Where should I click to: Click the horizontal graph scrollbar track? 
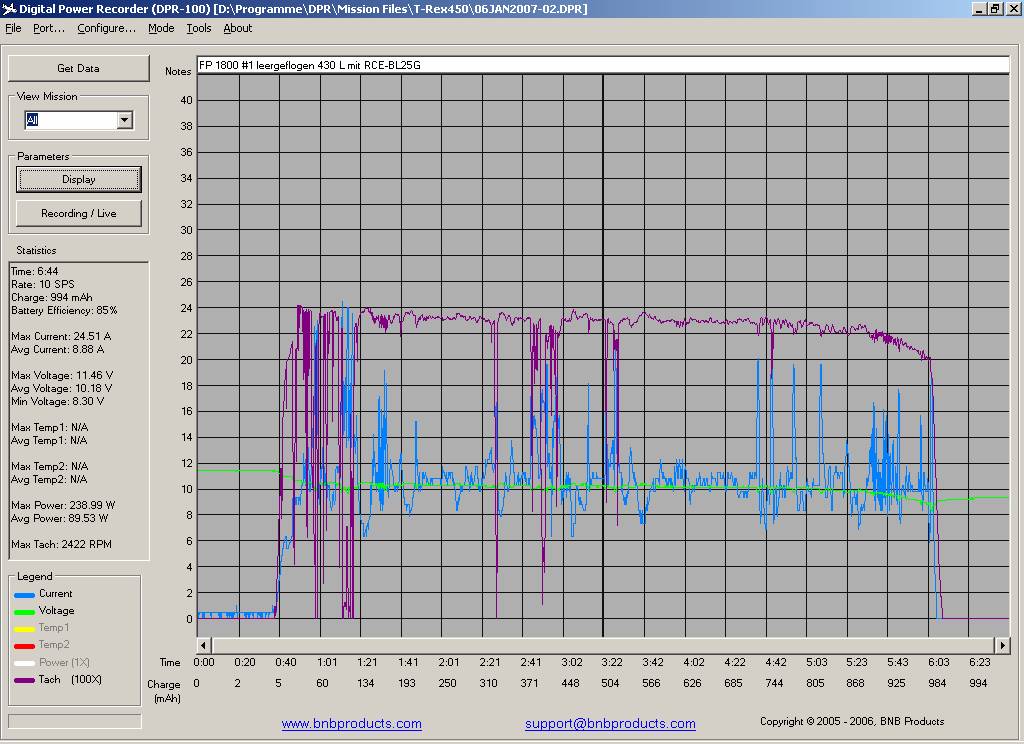pos(603,645)
